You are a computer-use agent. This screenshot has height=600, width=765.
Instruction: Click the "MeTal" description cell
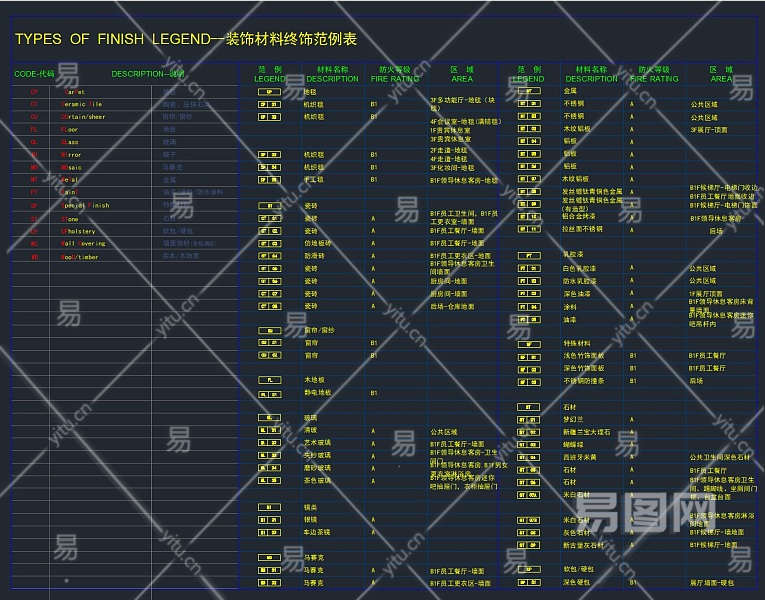(x=69, y=180)
